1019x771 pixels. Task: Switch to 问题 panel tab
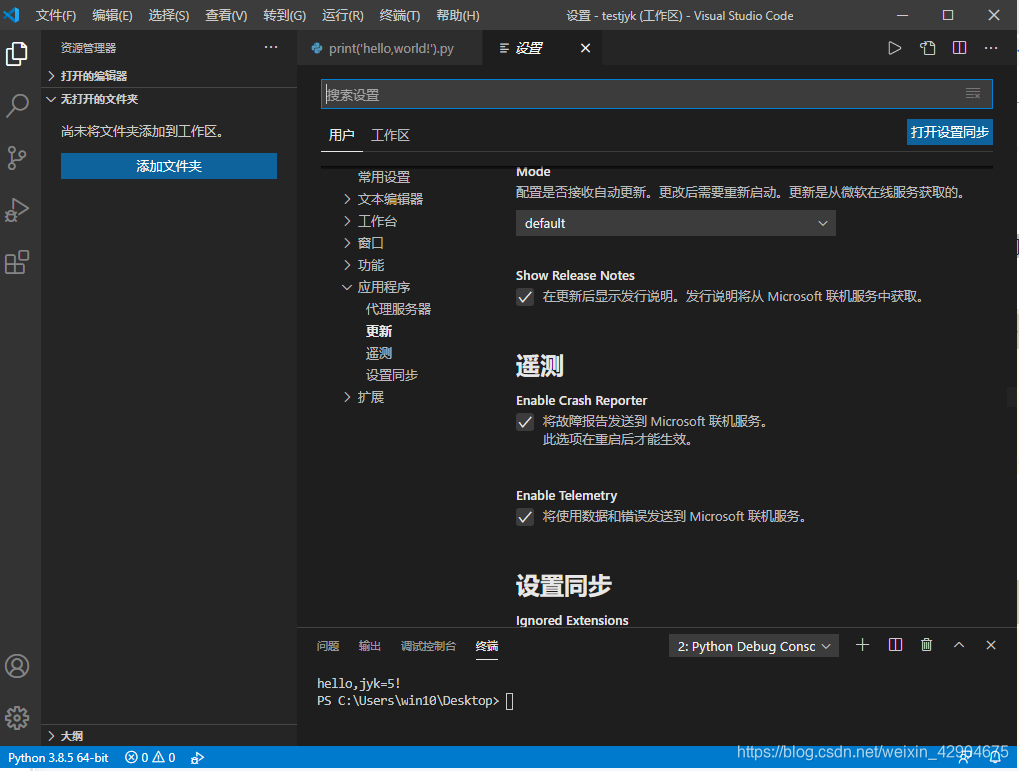(328, 646)
